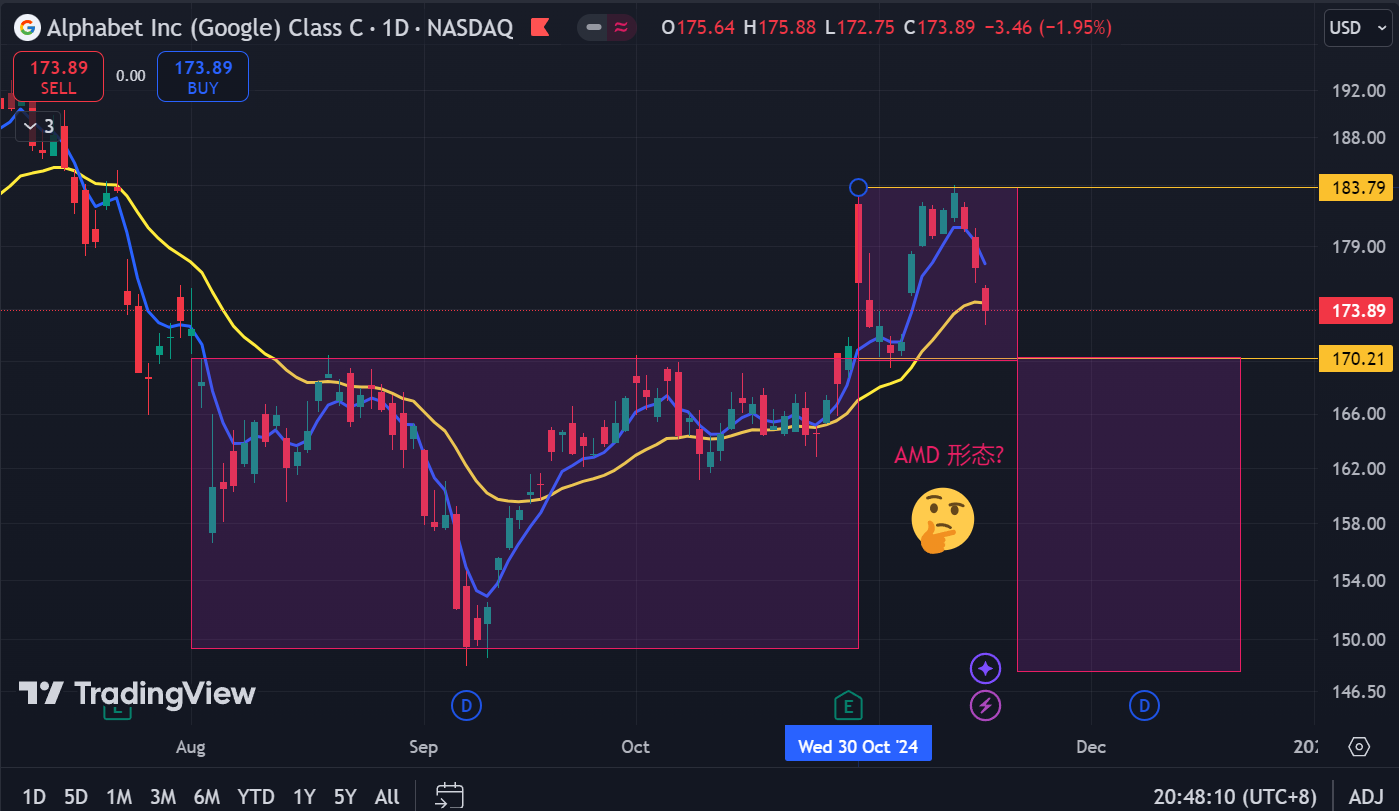Open the December dividend D marker

1144,707
